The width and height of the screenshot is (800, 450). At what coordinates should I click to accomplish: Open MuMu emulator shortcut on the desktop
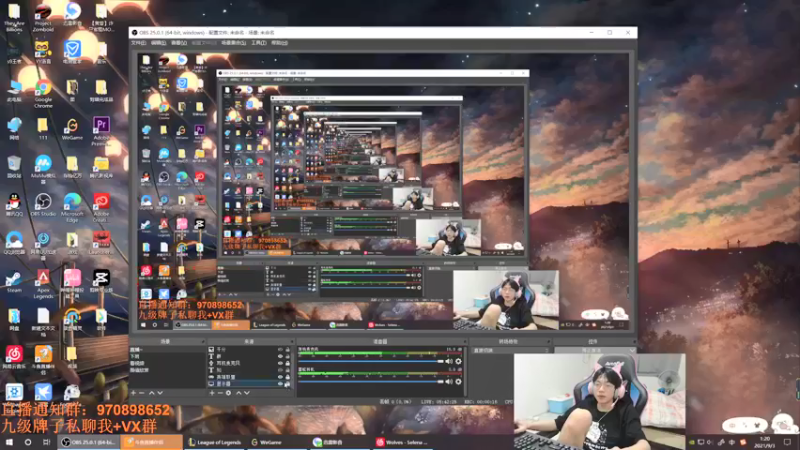(43, 168)
